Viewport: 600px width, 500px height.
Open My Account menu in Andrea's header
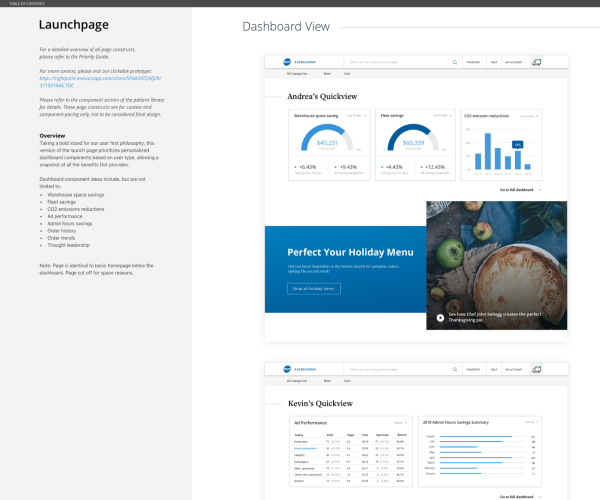tap(514, 62)
